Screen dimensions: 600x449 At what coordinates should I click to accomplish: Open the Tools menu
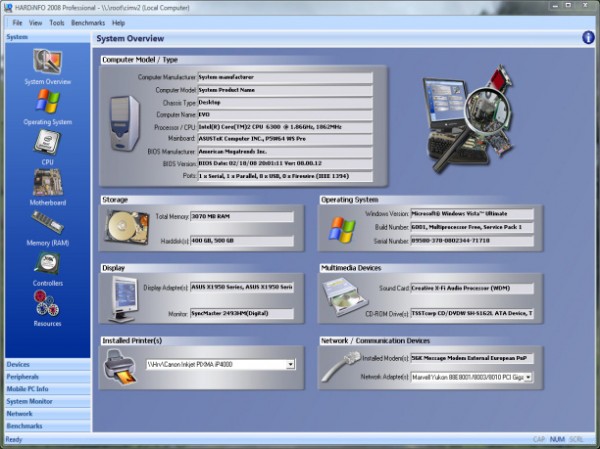57,22
